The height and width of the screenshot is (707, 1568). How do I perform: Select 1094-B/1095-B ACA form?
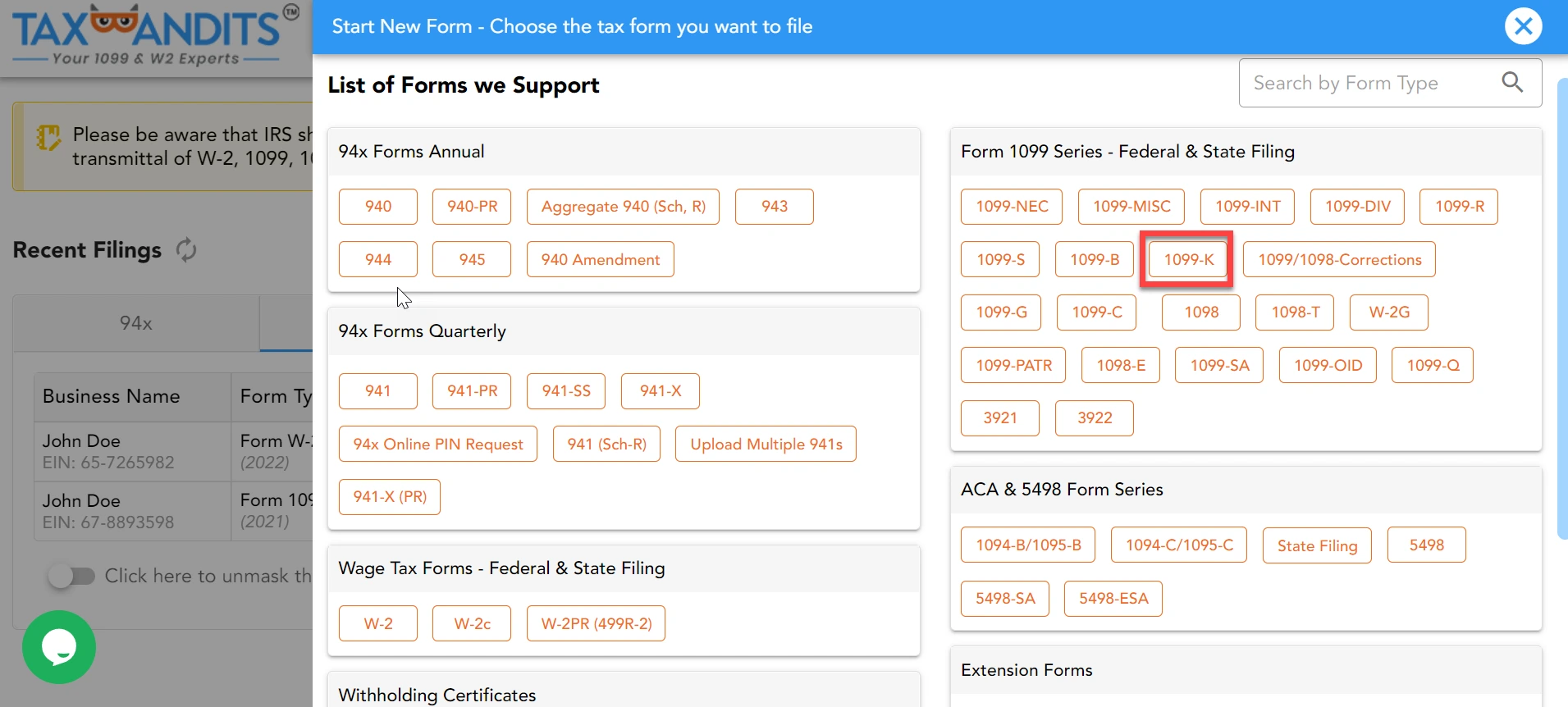click(1028, 545)
